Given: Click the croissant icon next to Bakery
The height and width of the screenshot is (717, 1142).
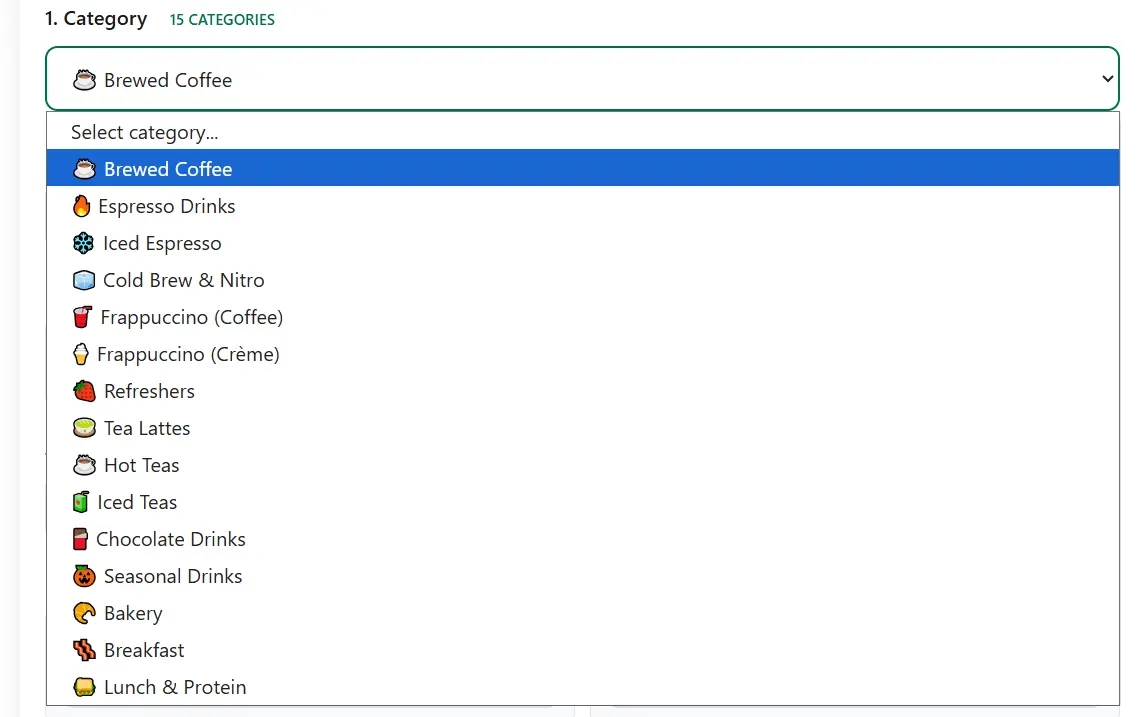Looking at the screenshot, I should [x=83, y=613].
